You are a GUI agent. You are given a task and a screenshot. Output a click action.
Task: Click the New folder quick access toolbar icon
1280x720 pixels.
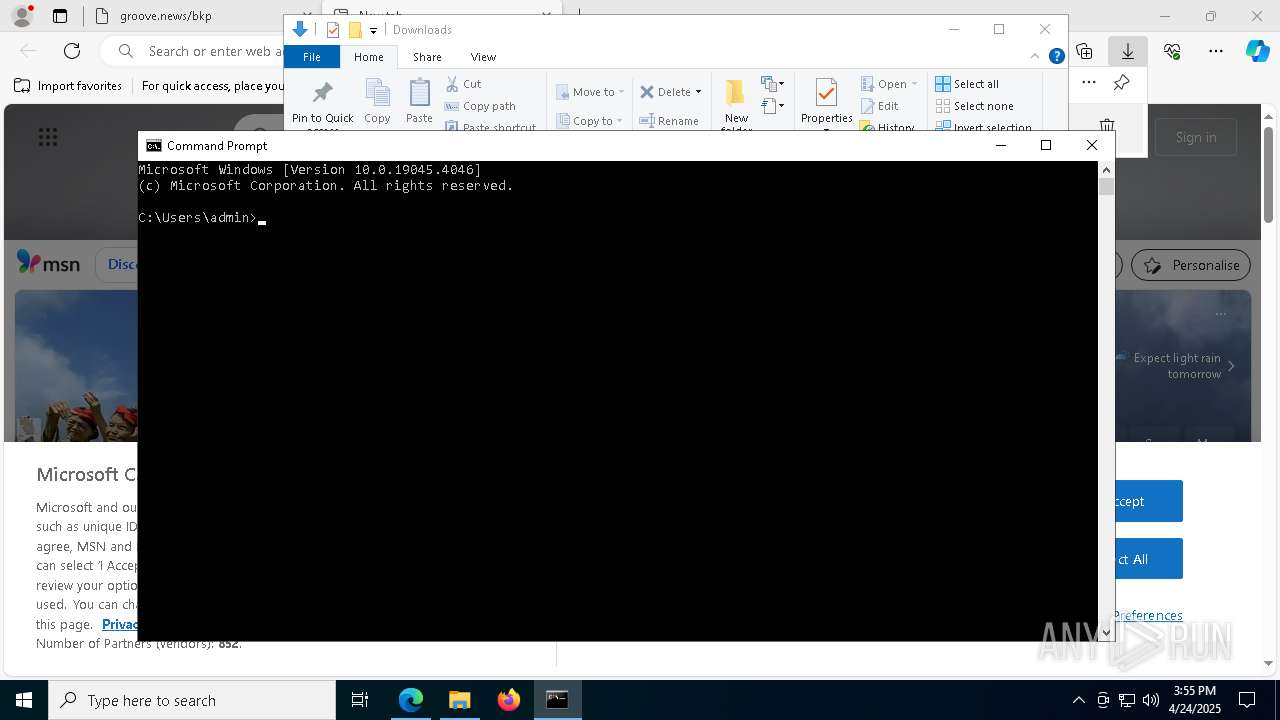pos(354,30)
